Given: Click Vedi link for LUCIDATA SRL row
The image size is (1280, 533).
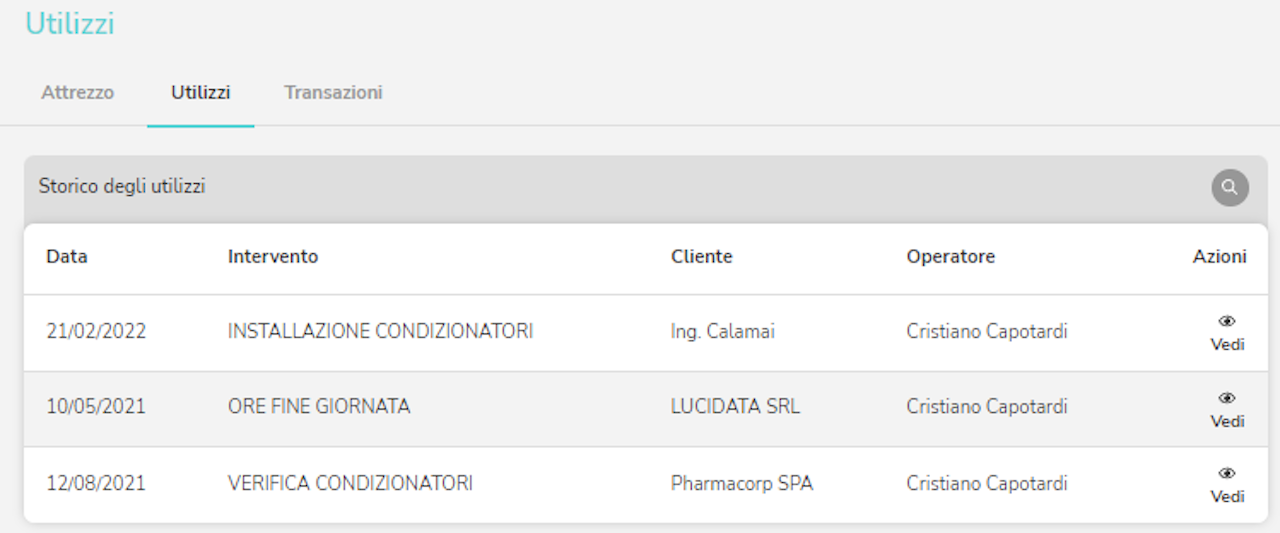Looking at the screenshot, I should [1227, 421].
